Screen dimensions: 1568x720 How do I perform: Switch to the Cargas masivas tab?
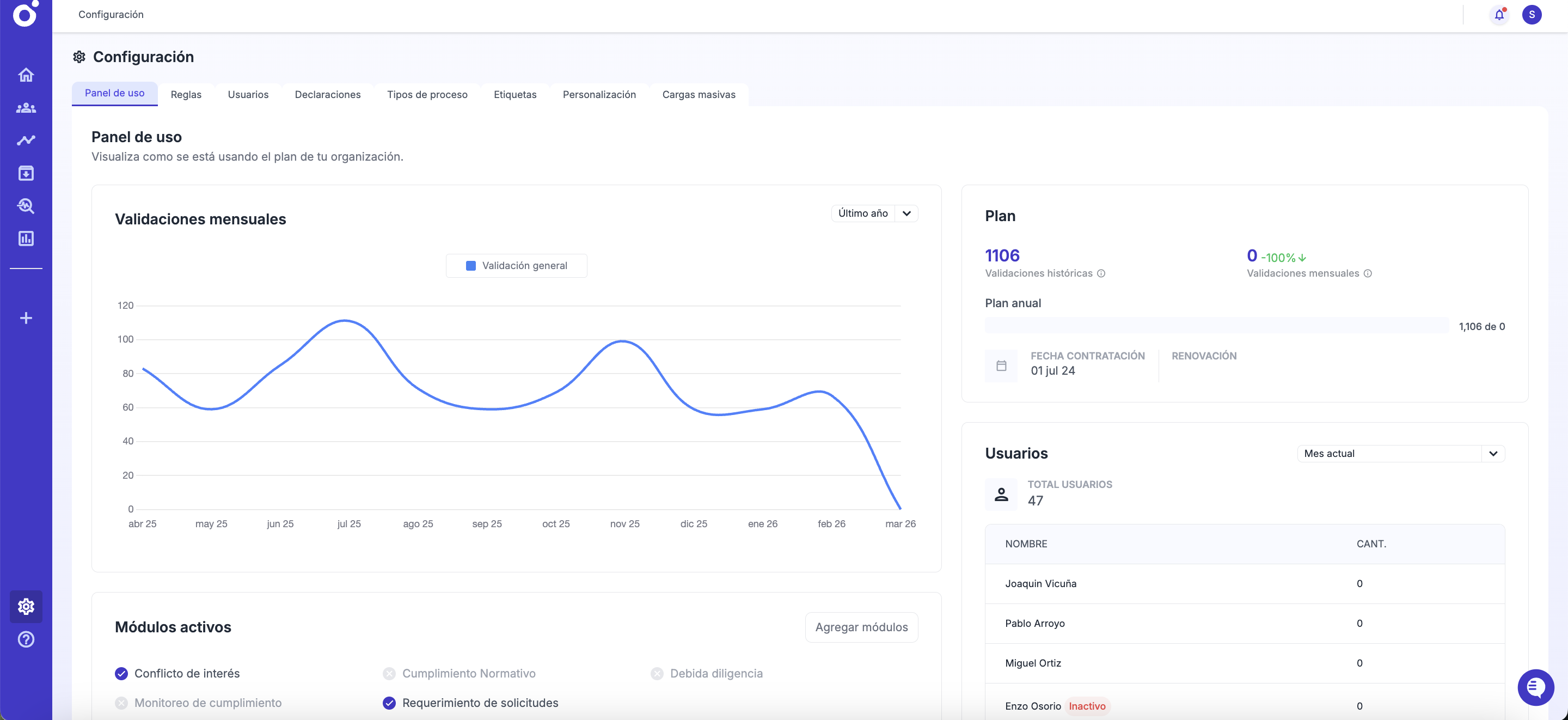pyautogui.click(x=698, y=94)
